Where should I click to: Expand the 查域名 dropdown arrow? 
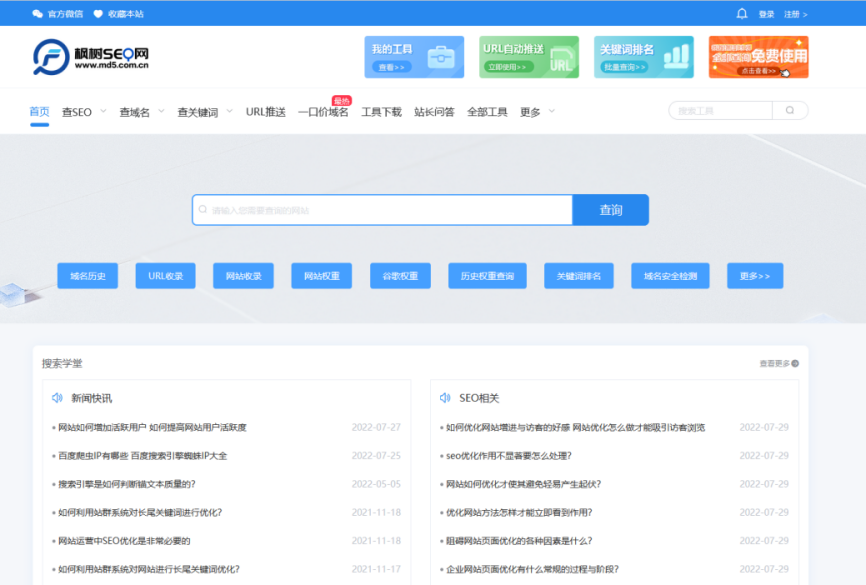(x=161, y=111)
